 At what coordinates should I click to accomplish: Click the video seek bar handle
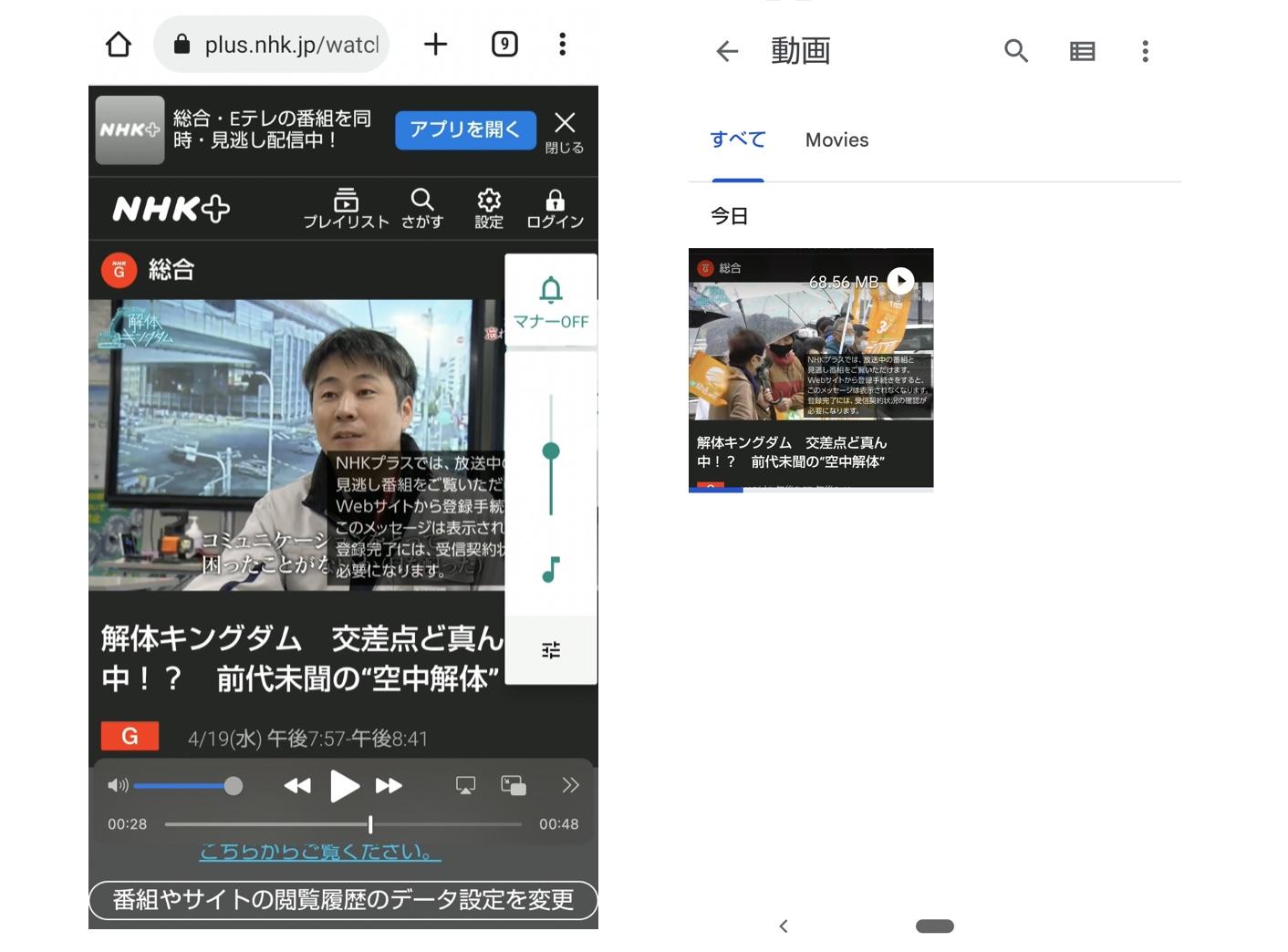click(370, 824)
